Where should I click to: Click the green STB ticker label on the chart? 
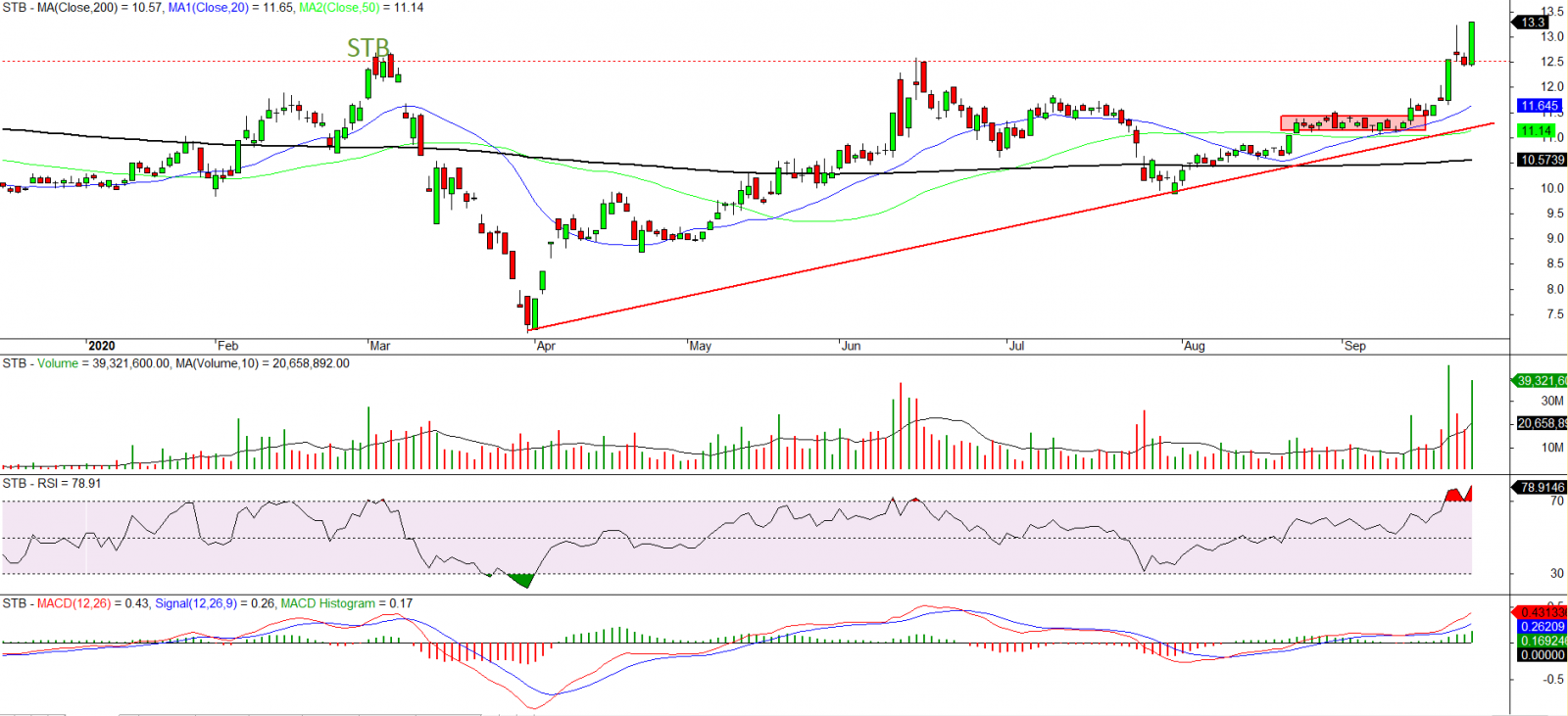point(368,47)
